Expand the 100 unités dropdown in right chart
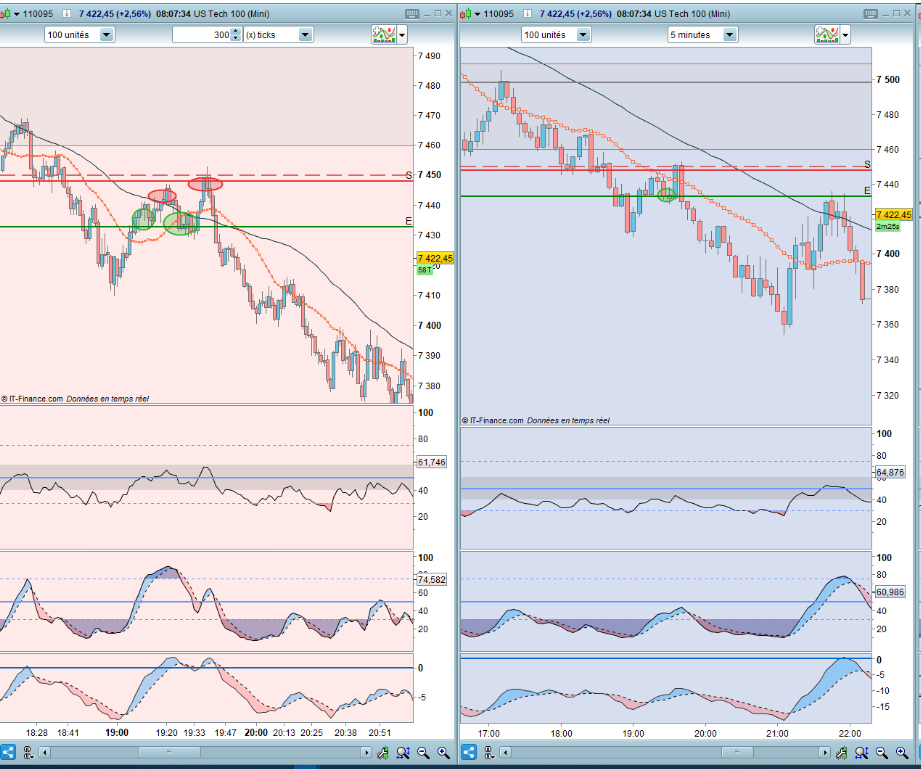The image size is (921, 769). 583,35
